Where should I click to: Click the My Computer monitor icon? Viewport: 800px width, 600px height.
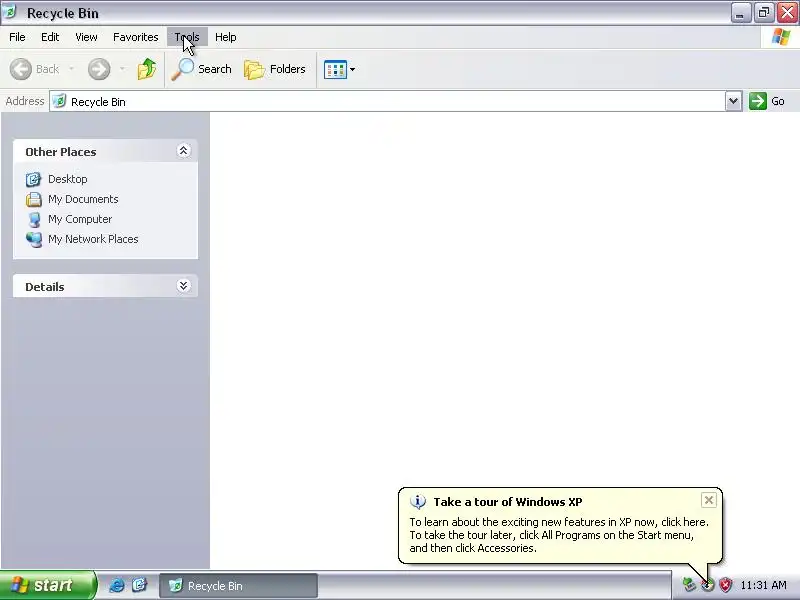pos(34,219)
